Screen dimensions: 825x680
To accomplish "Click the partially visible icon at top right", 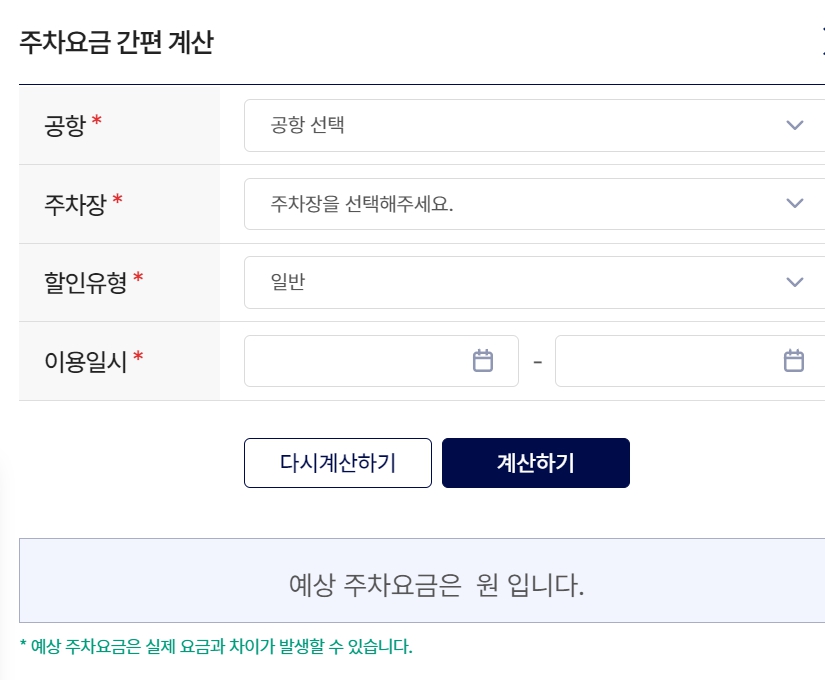I will coord(822,44).
